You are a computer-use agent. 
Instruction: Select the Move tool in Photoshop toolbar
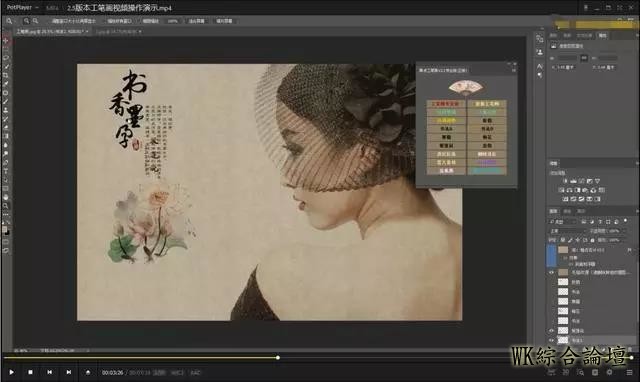tap(6, 41)
